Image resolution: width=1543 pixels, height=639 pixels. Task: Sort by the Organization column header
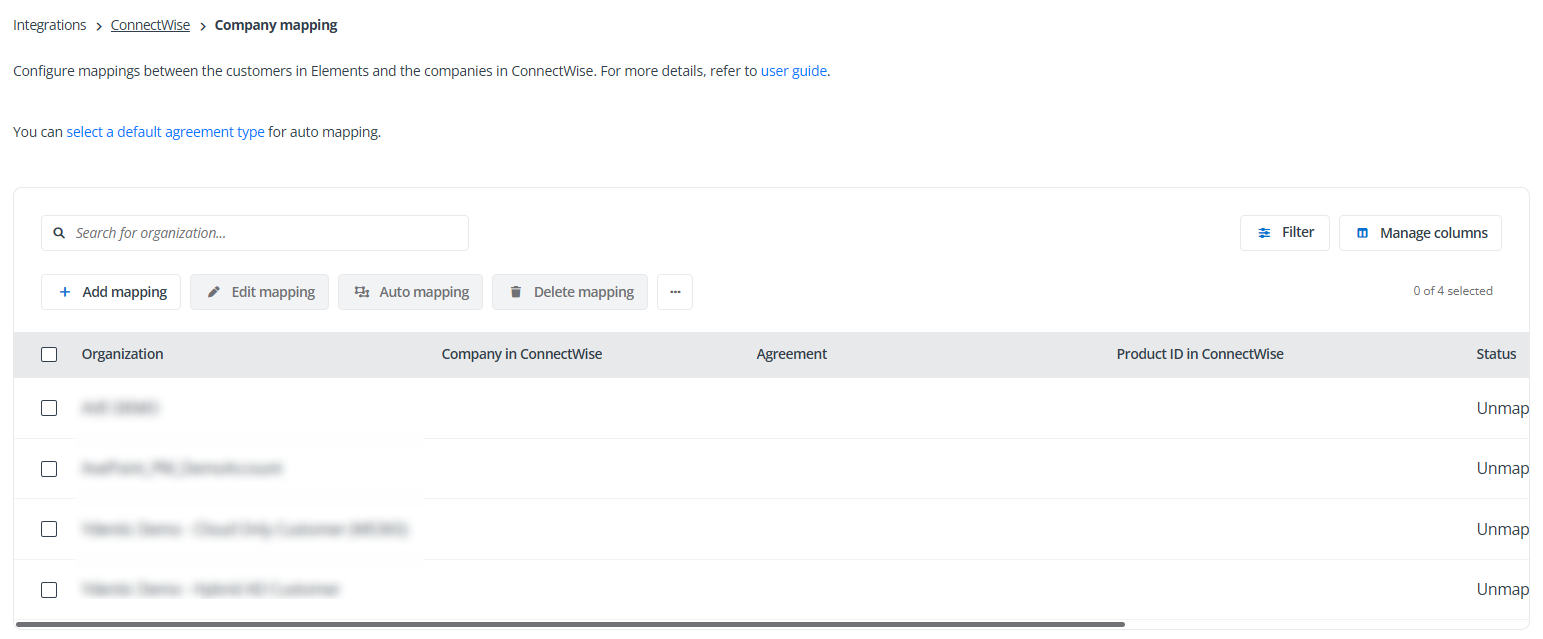[122, 354]
